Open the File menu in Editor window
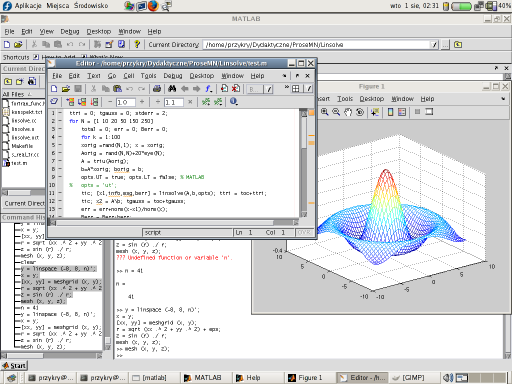This screenshot has width=512, height=384. tap(57, 76)
